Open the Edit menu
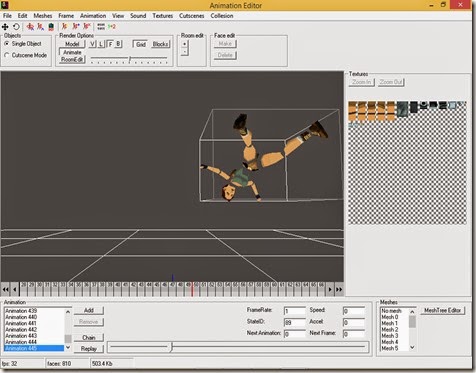 click(x=22, y=16)
